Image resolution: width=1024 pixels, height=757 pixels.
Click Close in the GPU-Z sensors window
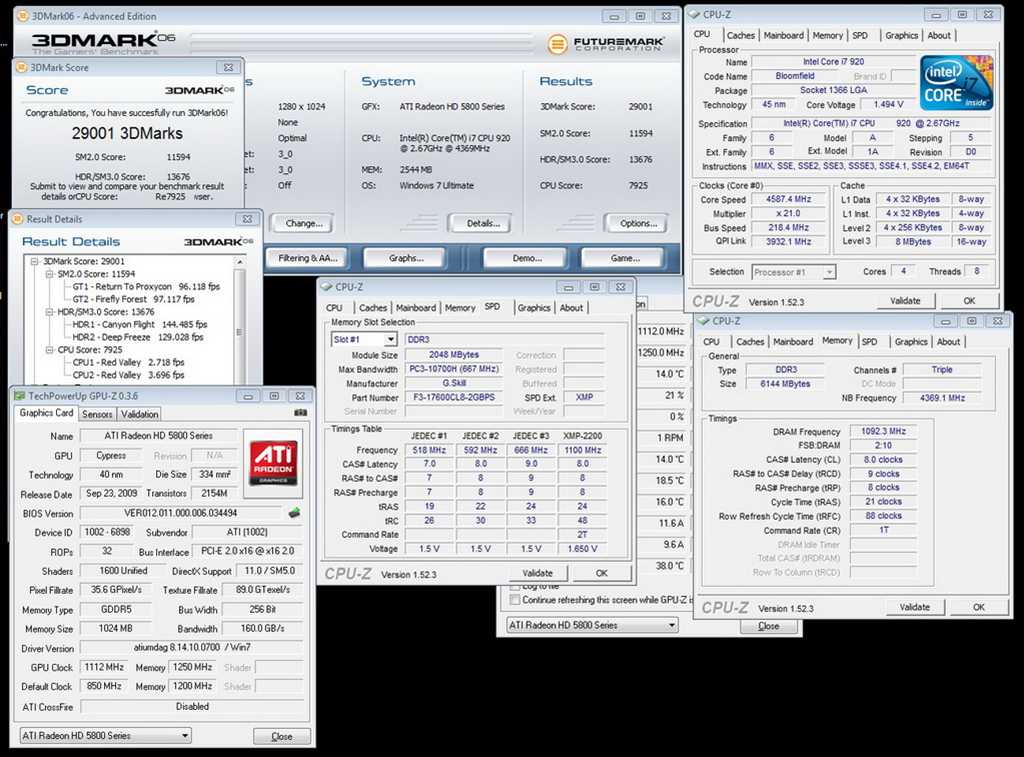769,626
